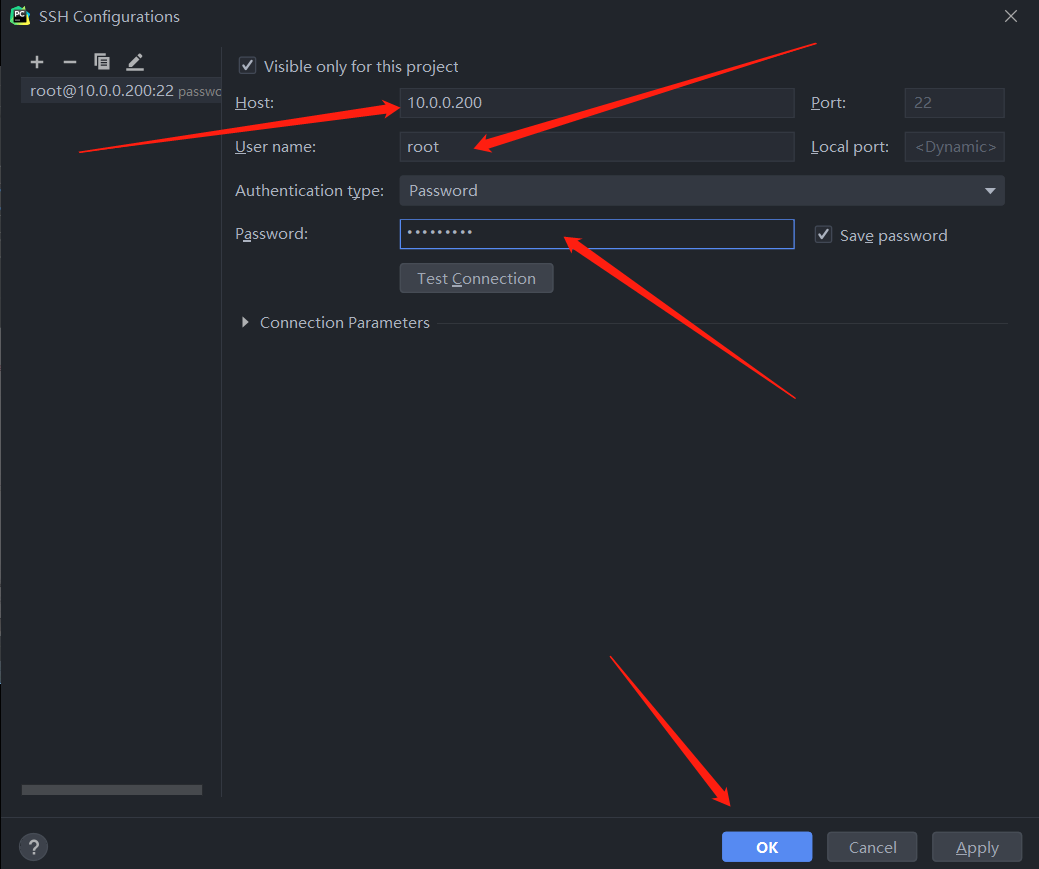1039x869 pixels.
Task: Click the Apply button
Action: click(977, 847)
